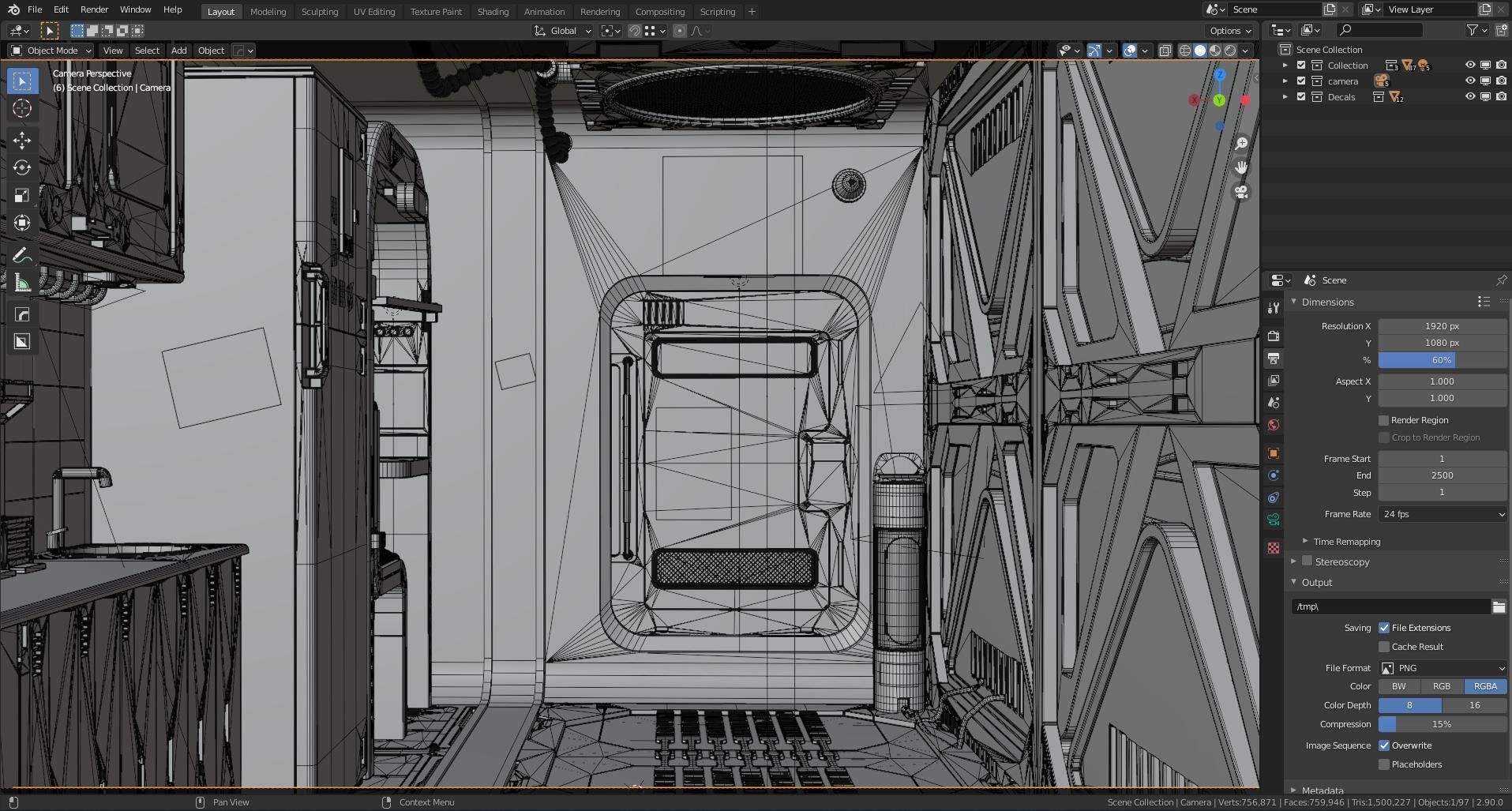The image size is (1512, 811).
Task: Open the Output properties tab
Action: coord(1273,359)
